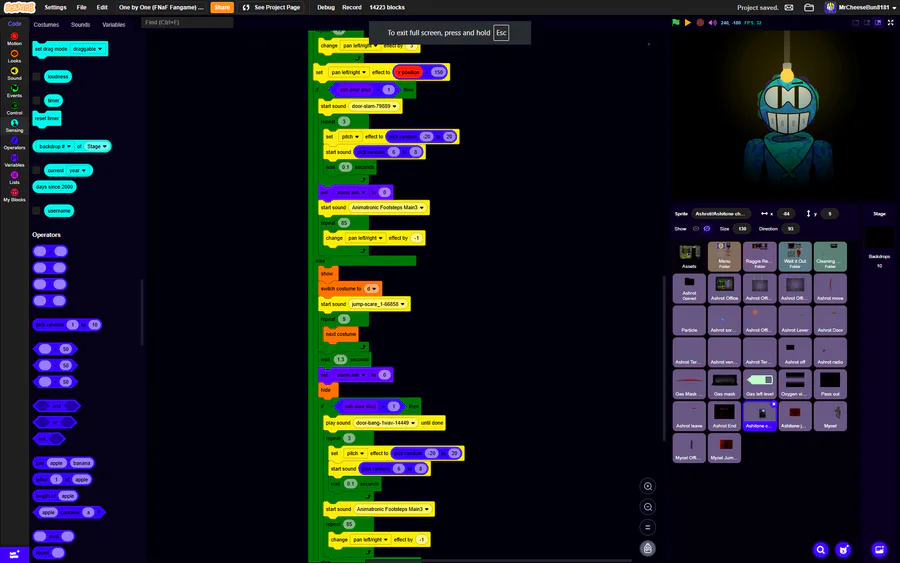Open MrCheeseBun8181 account dropdown
900x563 pixels.
click(860, 7)
